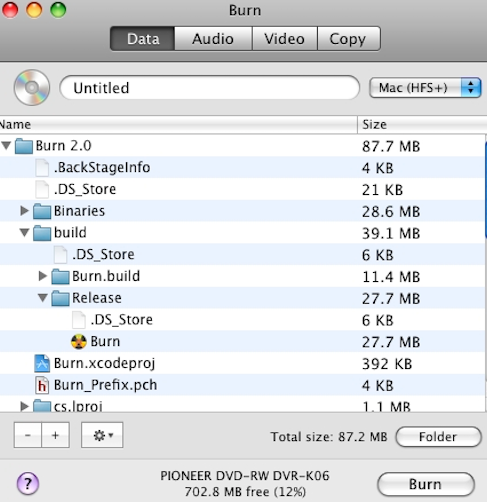The width and height of the screenshot is (487, 502).
Task: Open the gear action menu
Action: pyautogui.click(x=102, y=435)
